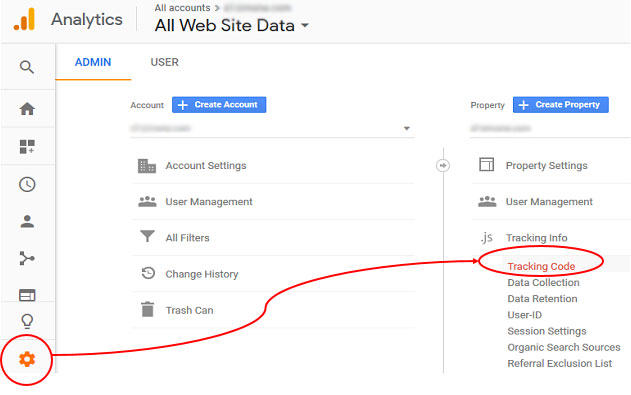Click the Analytics title text

click(x=87, y=20)
